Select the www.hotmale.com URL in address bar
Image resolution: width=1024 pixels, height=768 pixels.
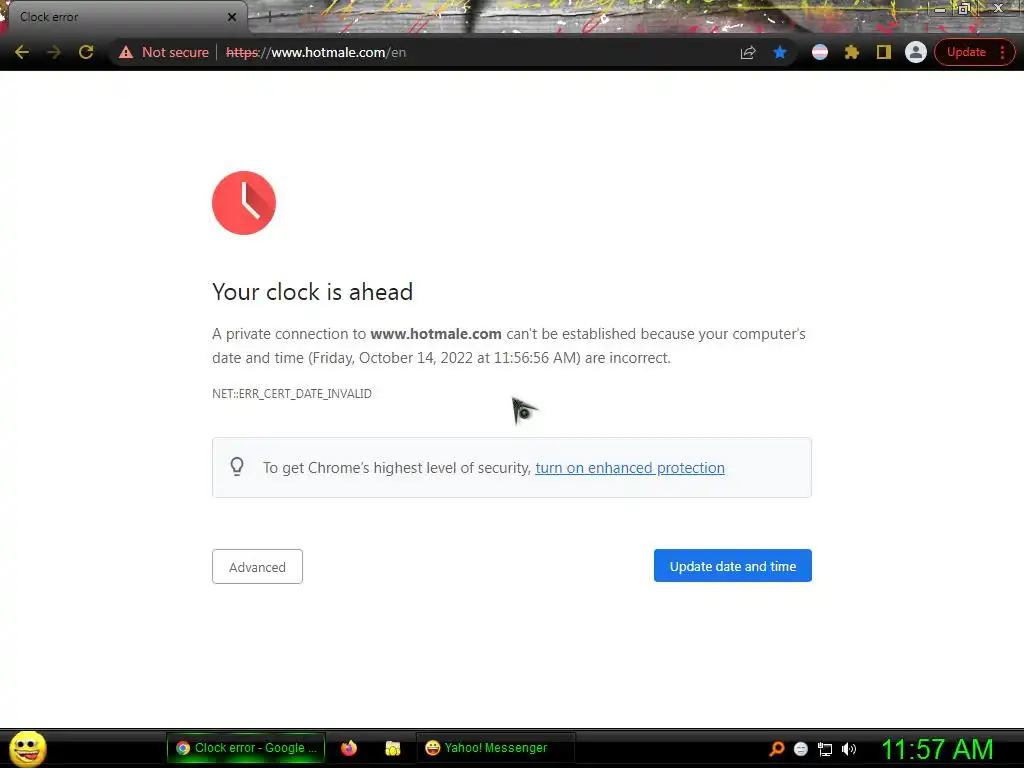coord(316,52)
